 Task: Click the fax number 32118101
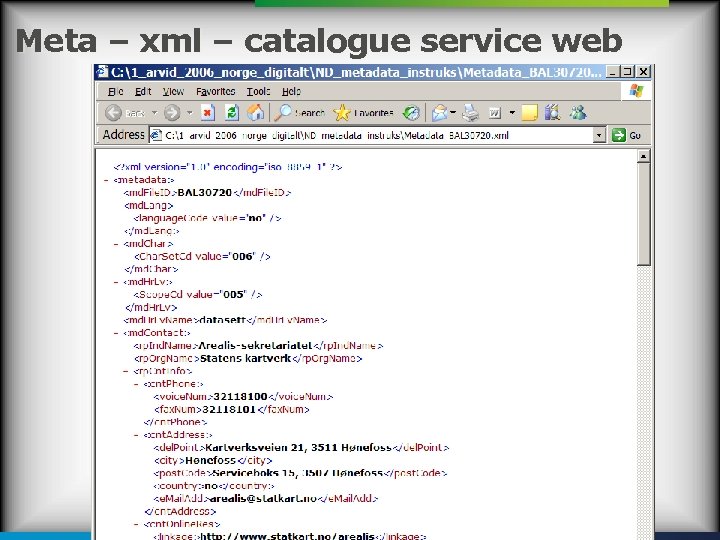[x=229, y=409]
